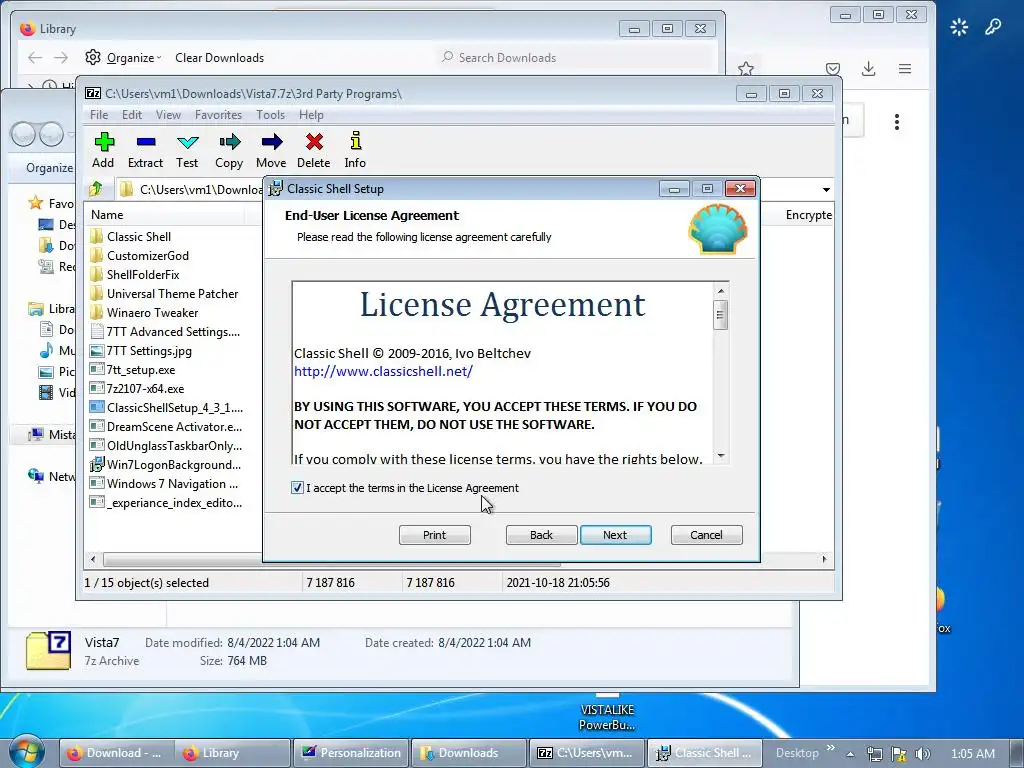This screenshot has height=768, width=1024.
Task: Click the Delete icon in 7-Zip toolbar
Action: click(314, 142)
